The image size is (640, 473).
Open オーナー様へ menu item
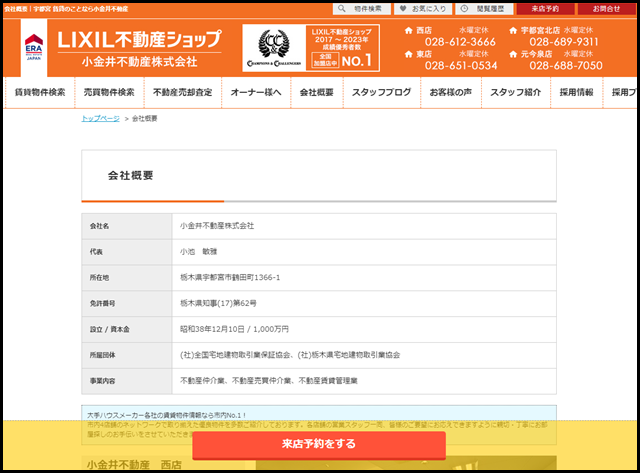click(x=256, y=93)
